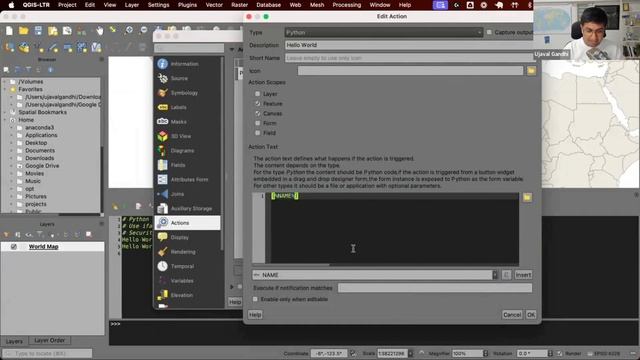Expand the Google Drive node in Browser
This screenshot has height=360, width=640.
[12, 166]
